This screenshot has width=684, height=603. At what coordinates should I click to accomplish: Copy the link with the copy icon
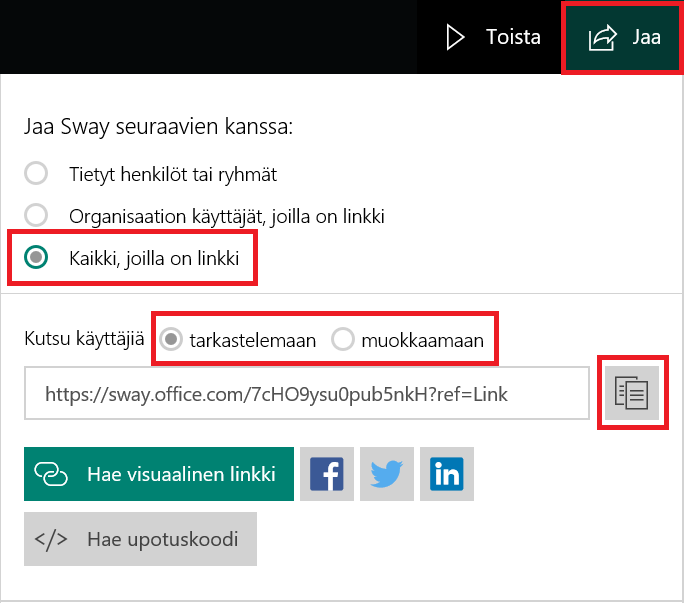(x=632, y=393)
